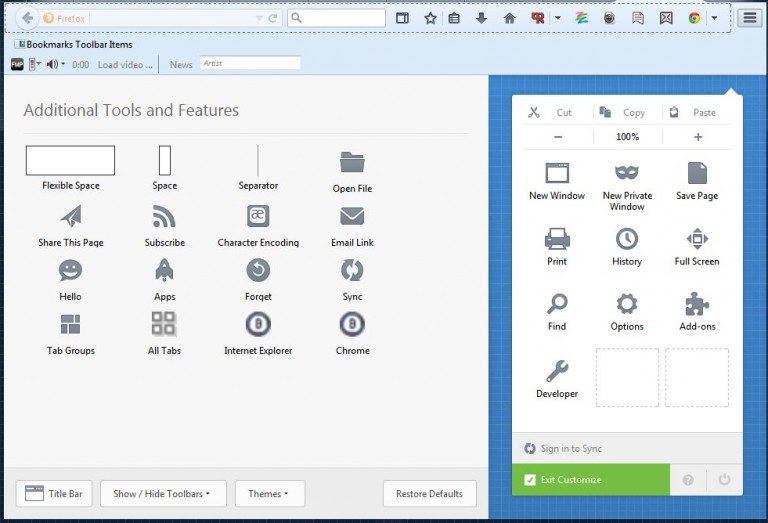Open the Developer wrench icon
This screenshot has height=523, width=768.
point(557,372)
